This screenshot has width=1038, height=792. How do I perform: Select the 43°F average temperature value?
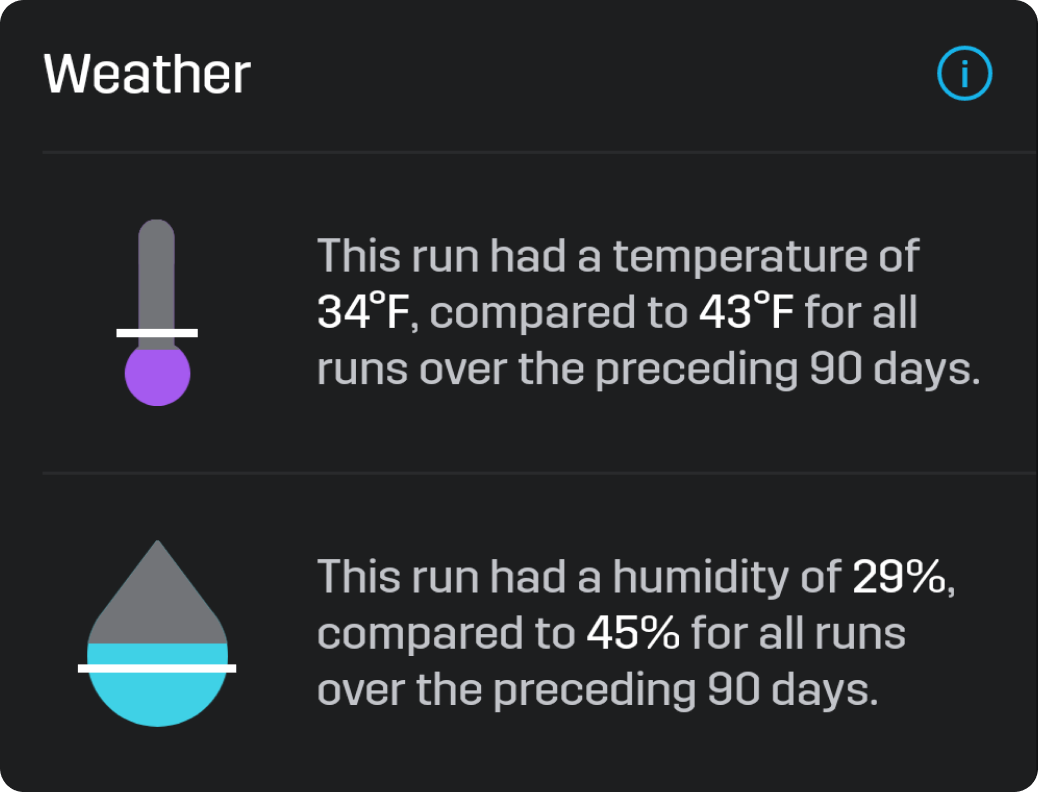[x=746, y=312]
